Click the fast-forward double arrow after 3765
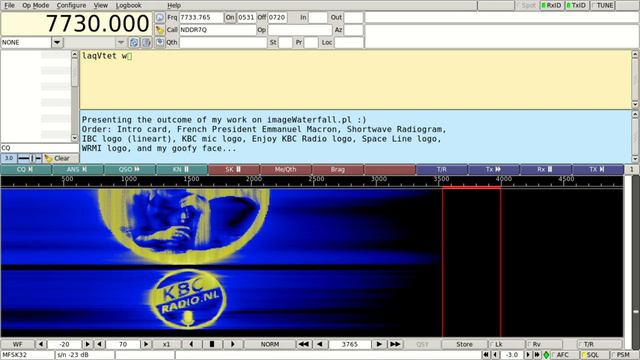 pos(395,344)
